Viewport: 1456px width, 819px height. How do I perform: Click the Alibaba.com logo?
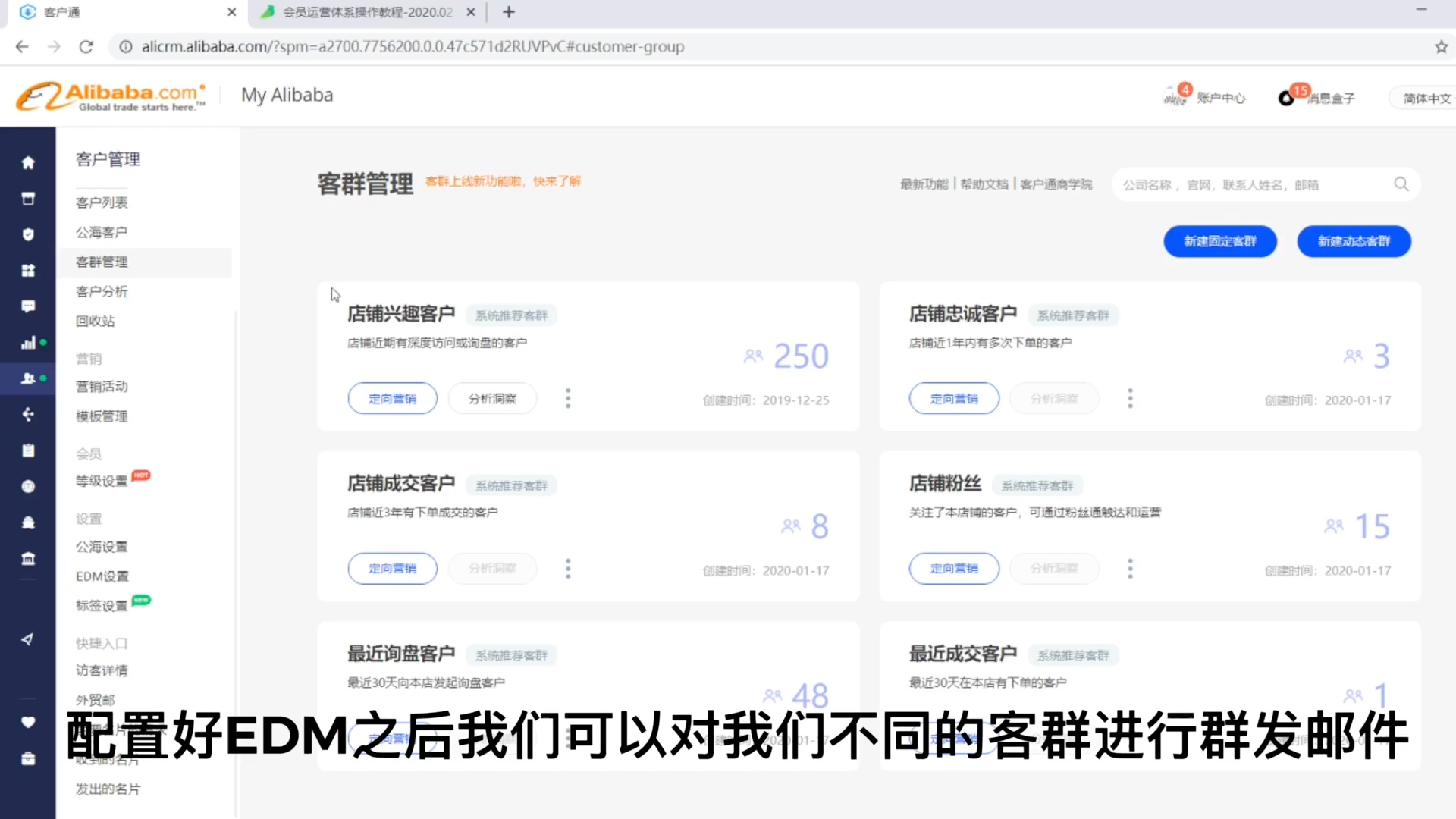111,97
